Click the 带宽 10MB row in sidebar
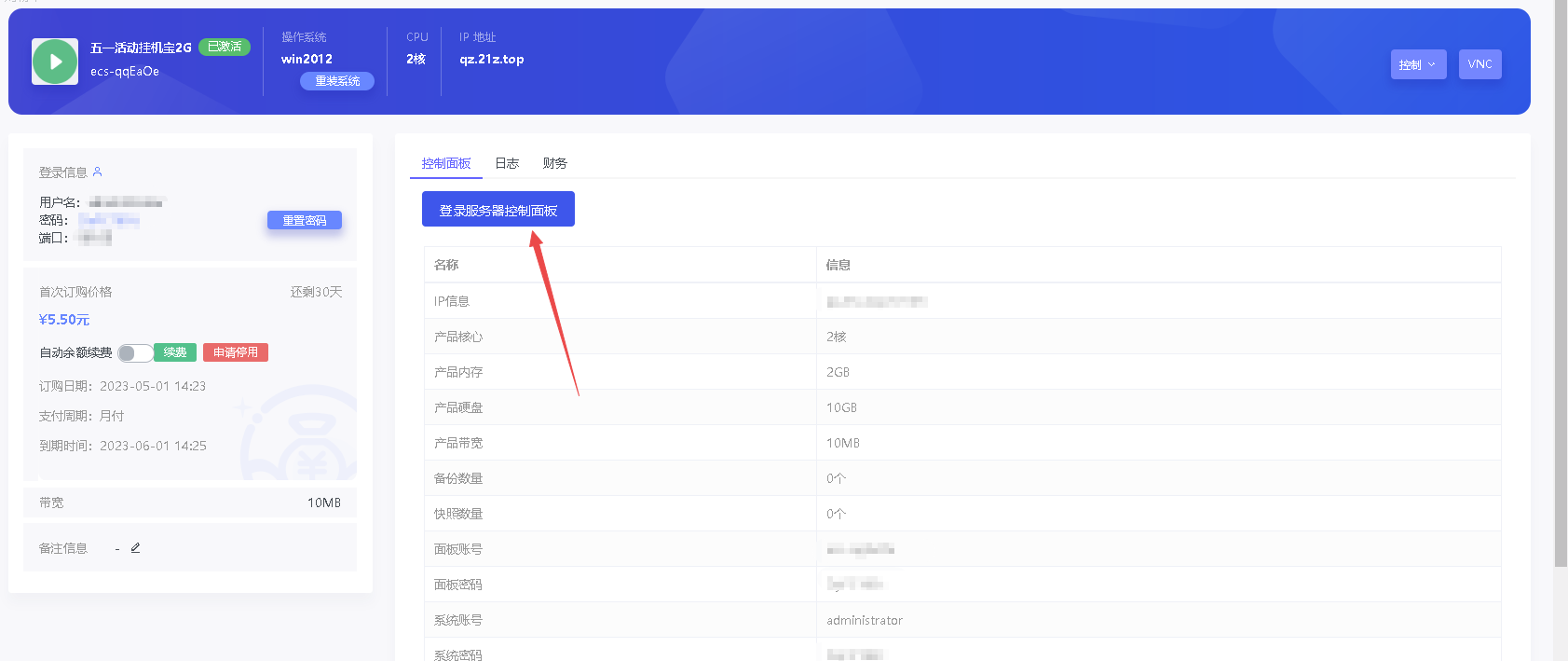Image resolution: width=1568 pixels, height=661 pixels. click(x=190, y=503)
